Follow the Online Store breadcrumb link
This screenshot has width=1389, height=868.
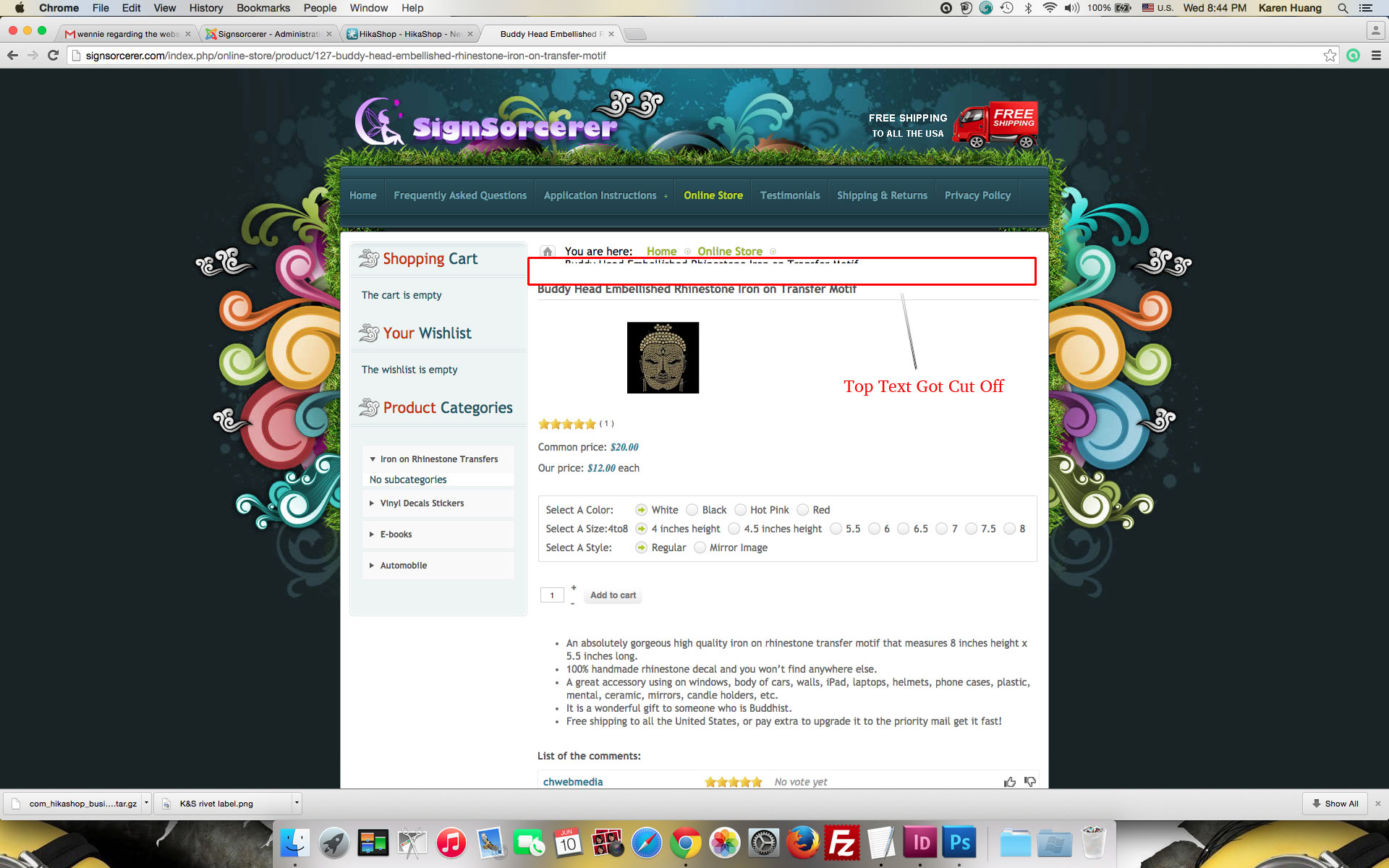pos(729,252)
